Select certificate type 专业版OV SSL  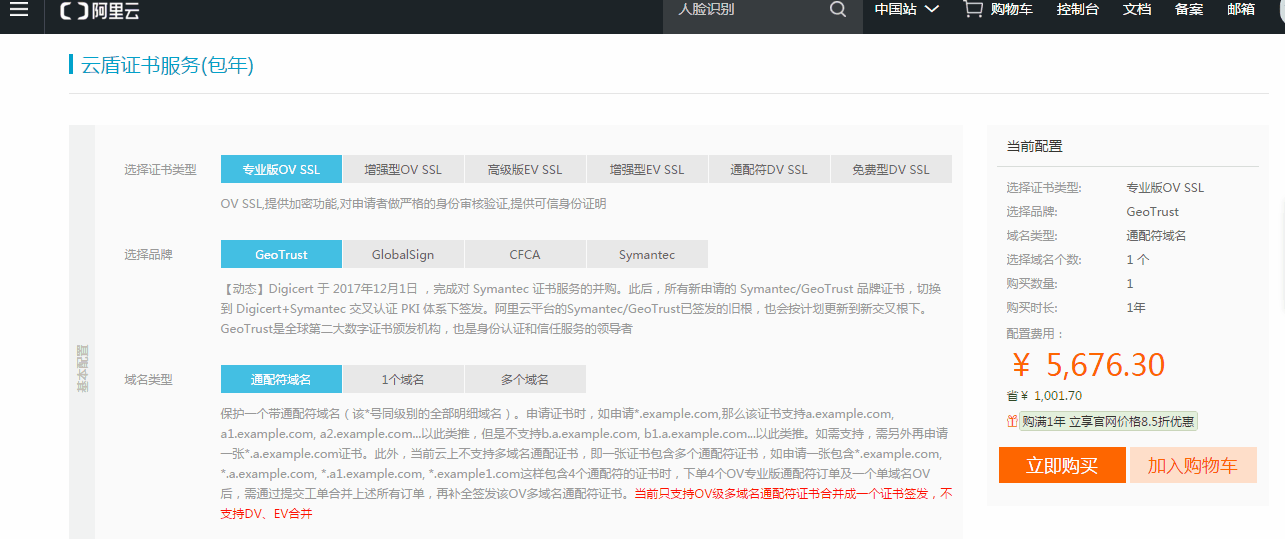coord(281,169)
